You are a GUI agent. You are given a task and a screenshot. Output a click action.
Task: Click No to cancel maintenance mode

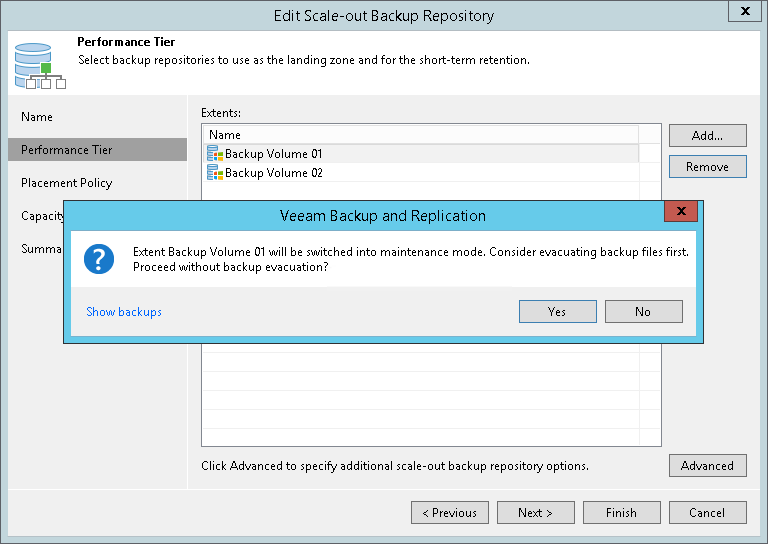[643, 312]
